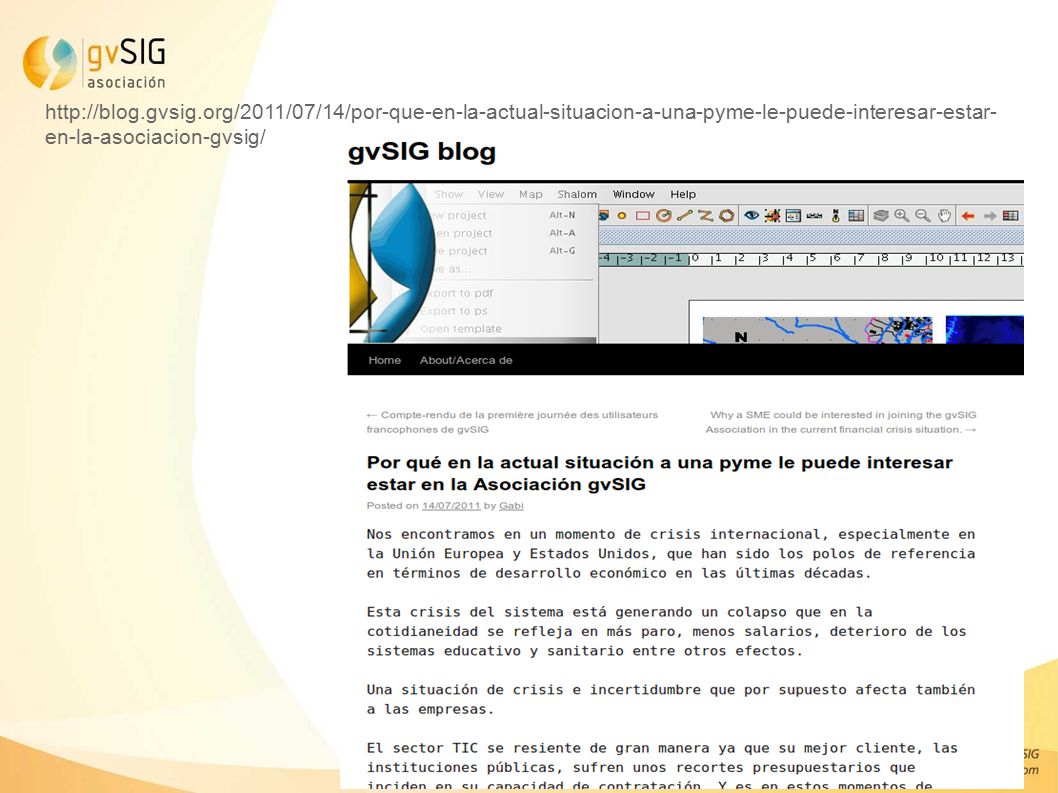The height and width of the screenshot is (793, 1058).
Task: Open next post Why a SME could be interested
Action: [x=841, y=422]
